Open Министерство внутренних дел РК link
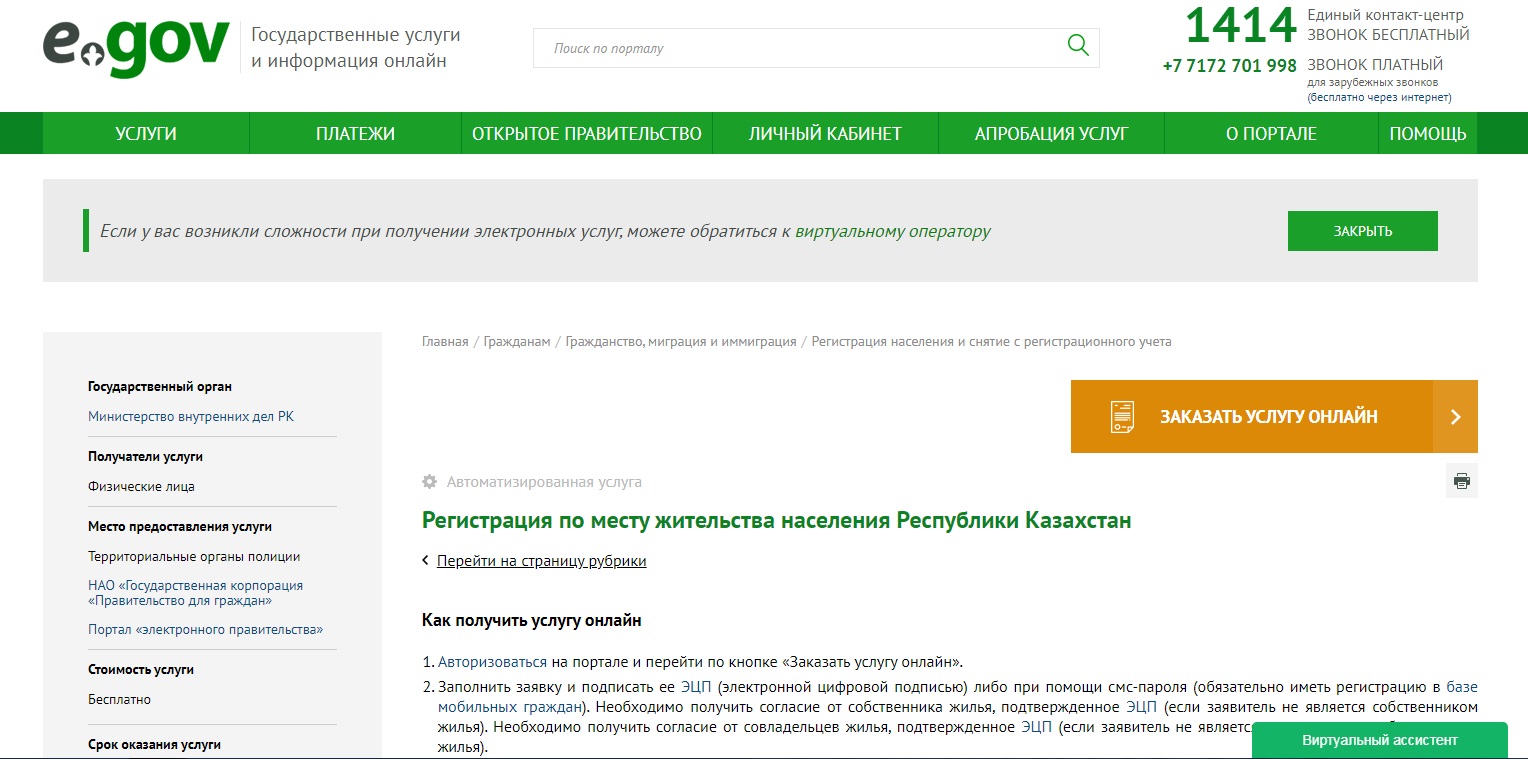Viewport: 1528px width, 759px height. click(x=191, y=416)
